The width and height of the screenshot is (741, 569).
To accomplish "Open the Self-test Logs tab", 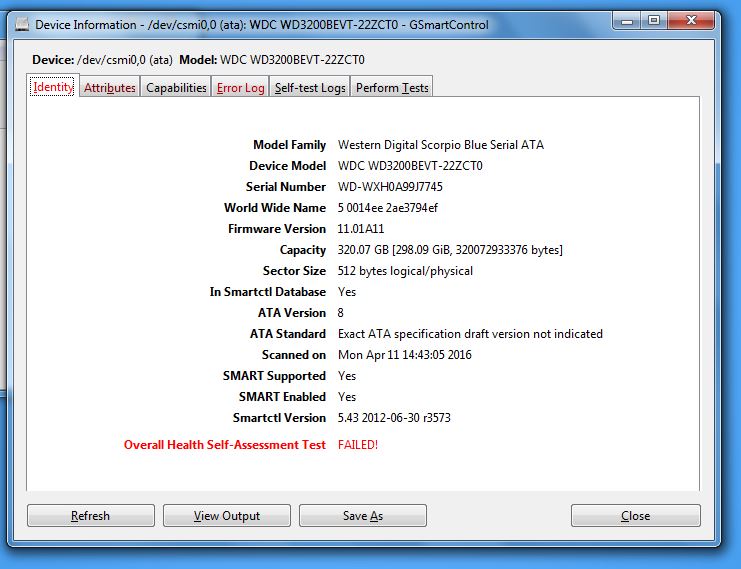I will pos(310,87).
